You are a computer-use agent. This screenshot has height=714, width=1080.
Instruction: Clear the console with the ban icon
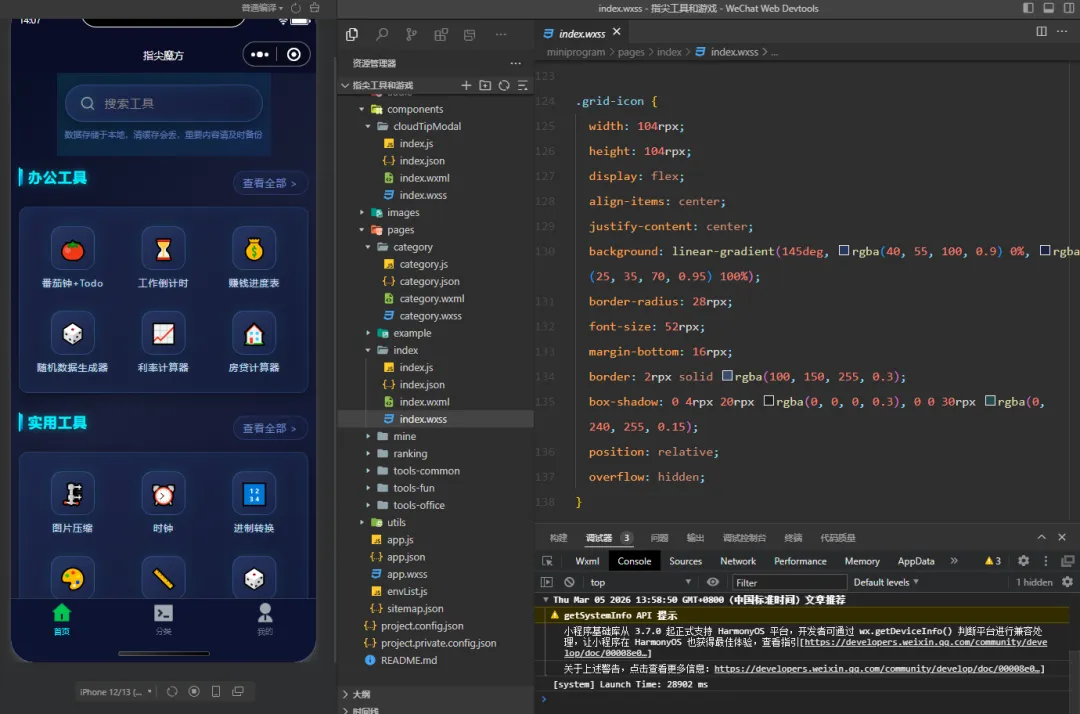[x=569, y=582]
